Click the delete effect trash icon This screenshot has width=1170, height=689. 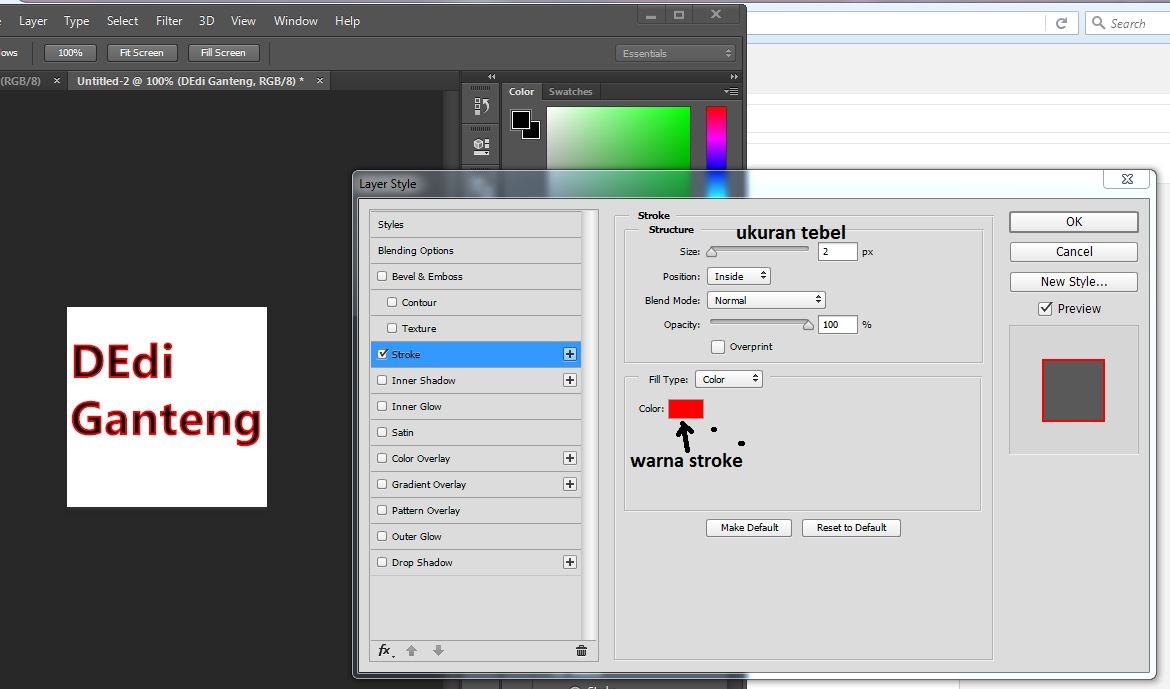point(581,650)
